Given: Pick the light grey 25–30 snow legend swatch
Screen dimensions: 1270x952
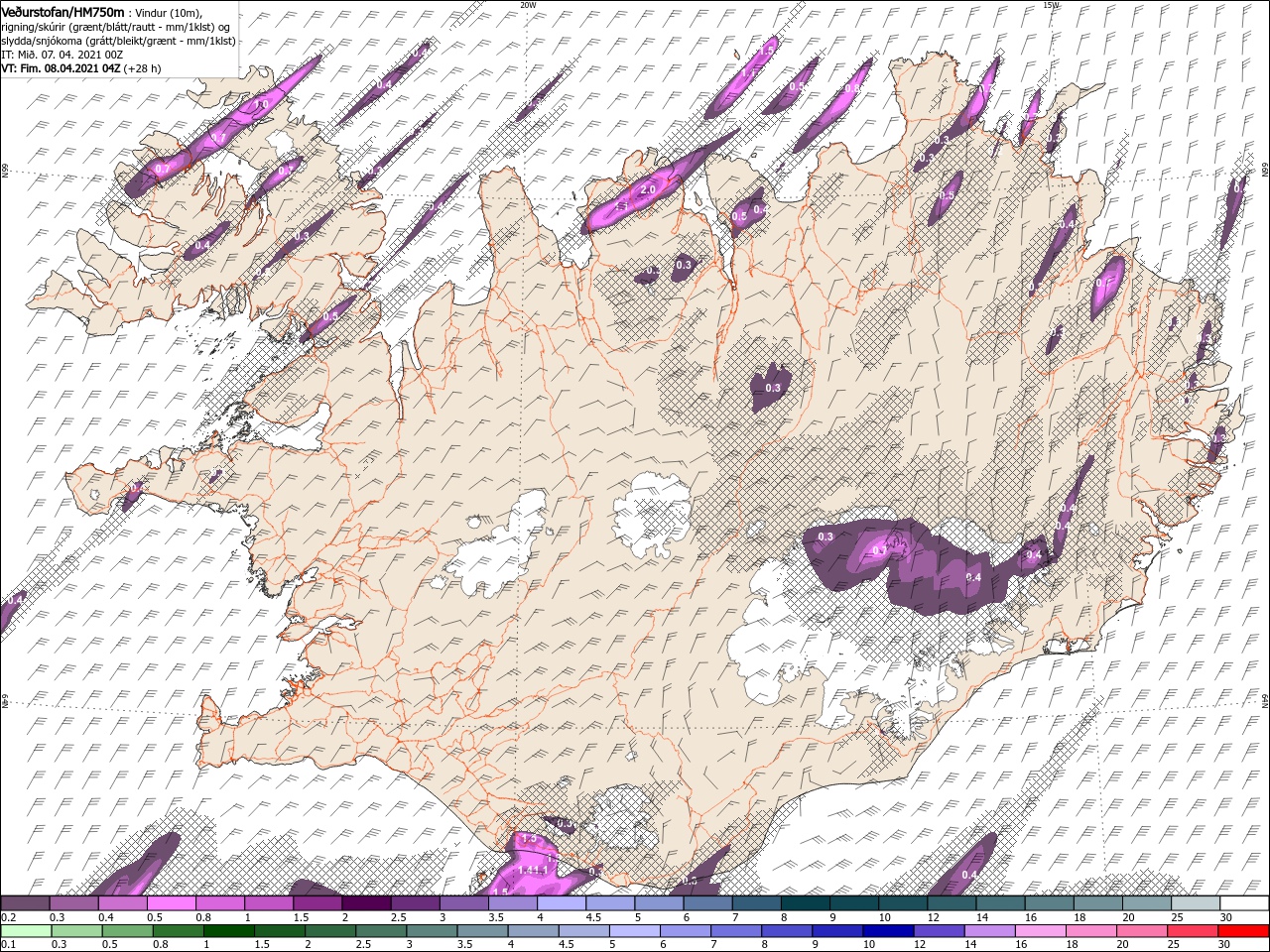Looking at the screenshot, I should tap(1195, 903).
